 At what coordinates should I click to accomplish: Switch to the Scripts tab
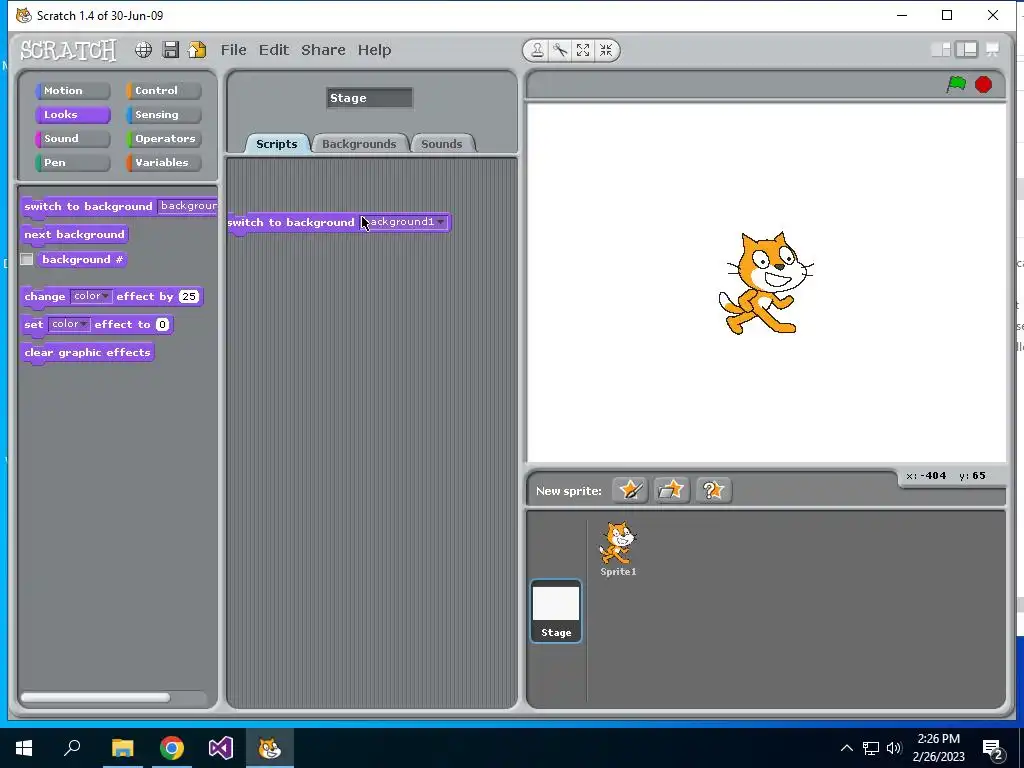pos(276,144)
